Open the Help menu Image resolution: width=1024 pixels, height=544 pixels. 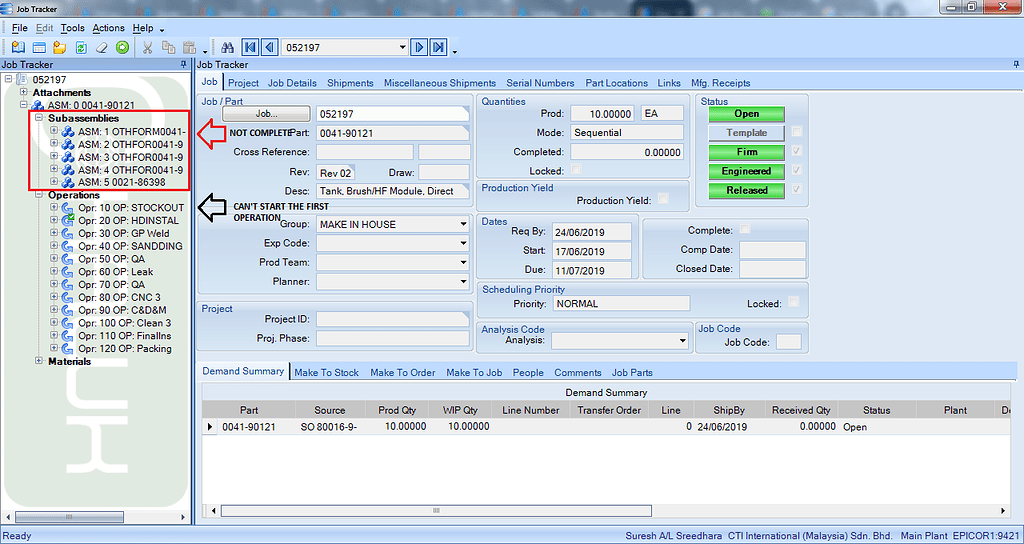[x=143, y=28]
